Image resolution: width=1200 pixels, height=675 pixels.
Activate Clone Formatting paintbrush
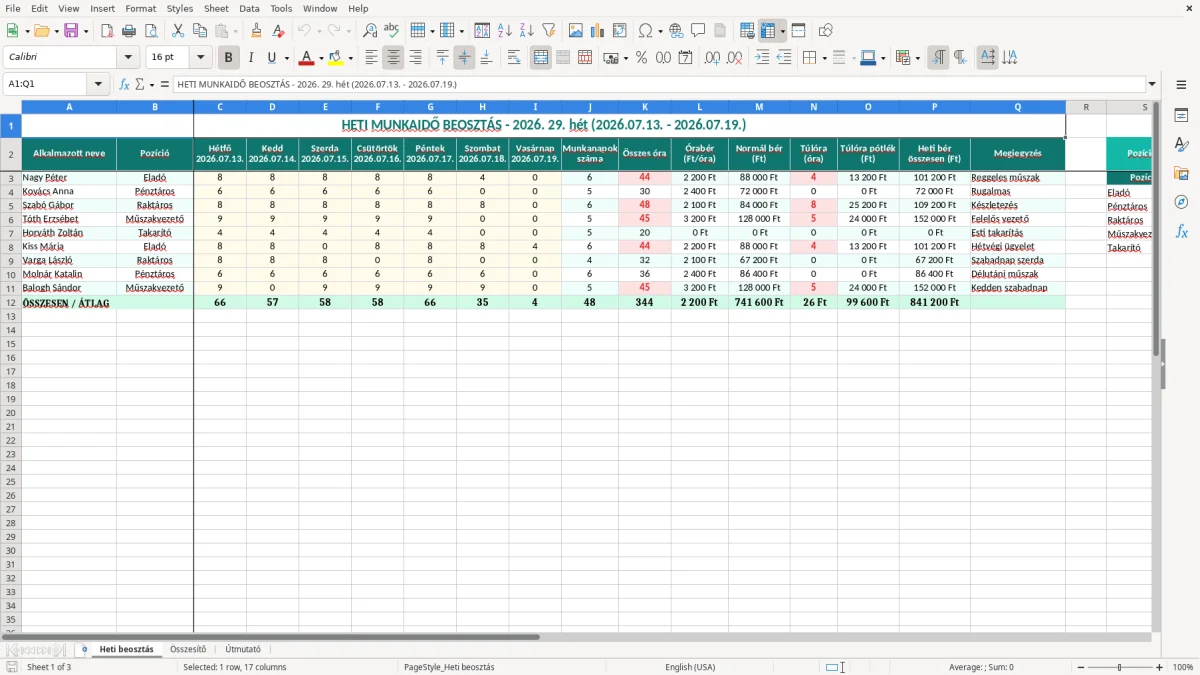pyautogui.click(x=256, y=31)
